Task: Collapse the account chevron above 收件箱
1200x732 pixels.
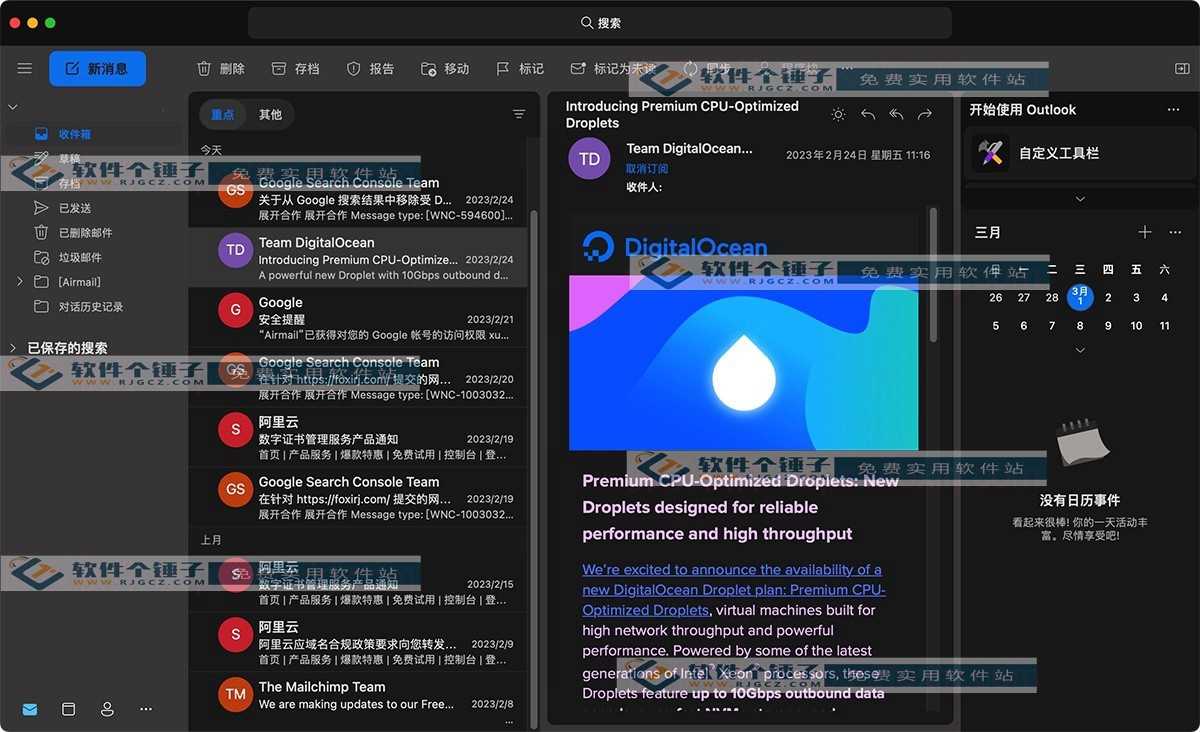Action: [13, 107]
